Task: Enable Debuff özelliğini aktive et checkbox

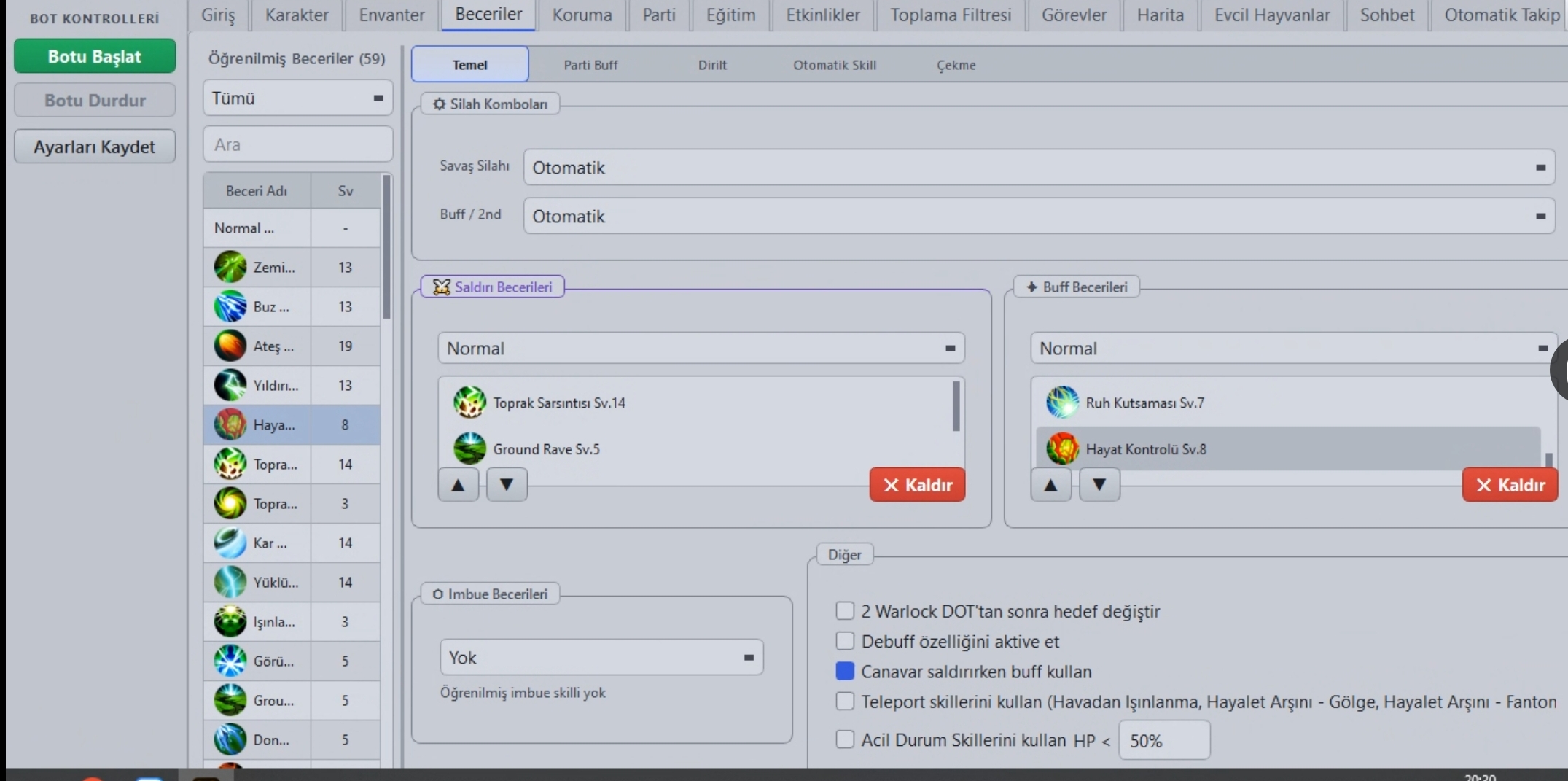Action: point(845,641)
